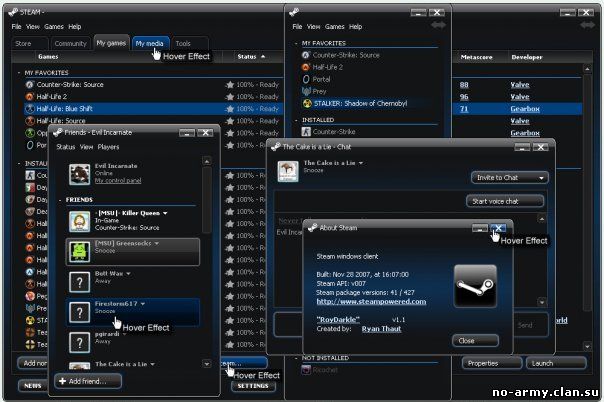Open Games menu in main Steam window
Viewport: 604px width, 402px height.
(54, 27)
